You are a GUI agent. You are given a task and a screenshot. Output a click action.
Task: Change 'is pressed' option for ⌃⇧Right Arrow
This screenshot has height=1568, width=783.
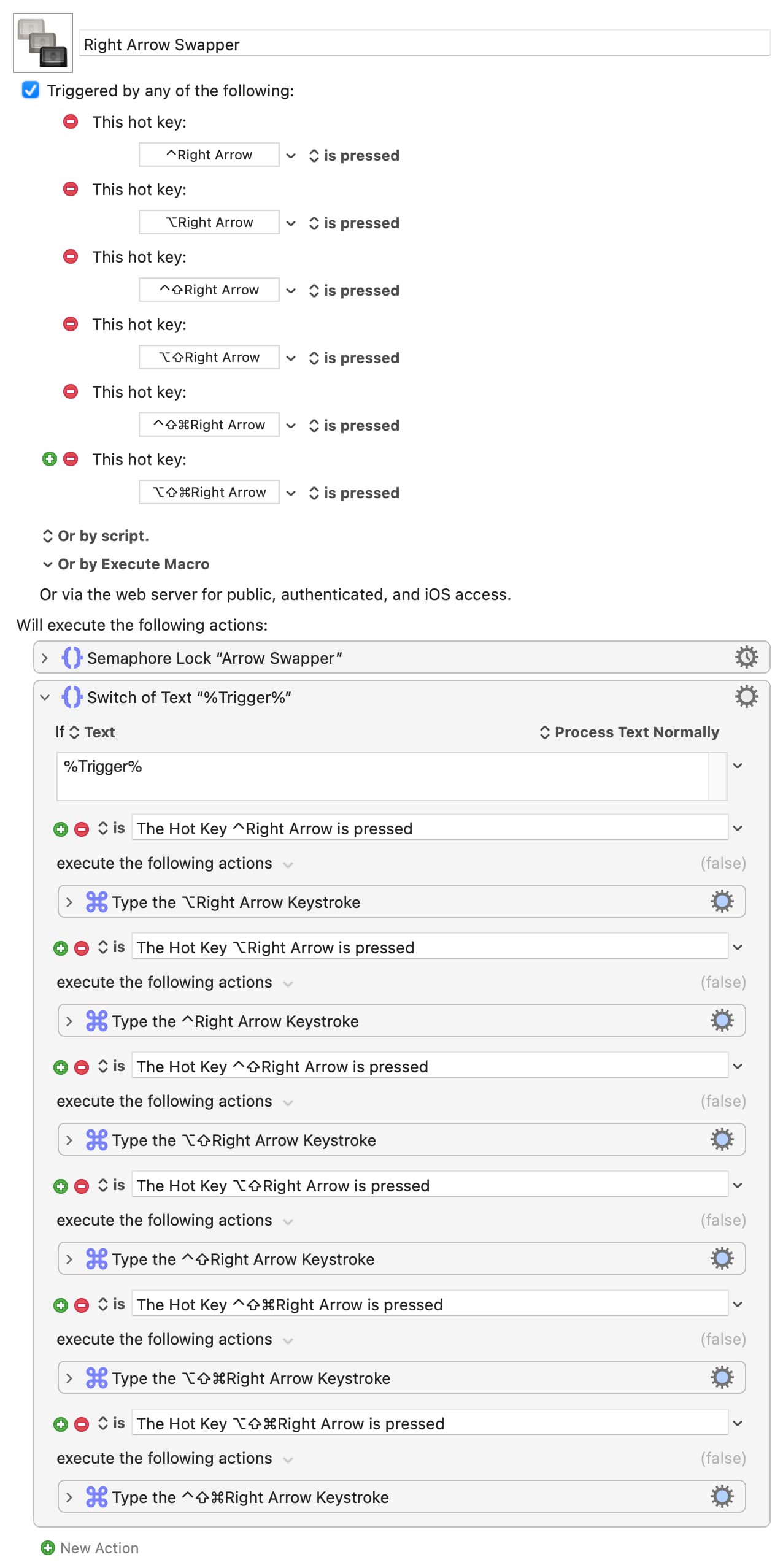coord(354,290)
